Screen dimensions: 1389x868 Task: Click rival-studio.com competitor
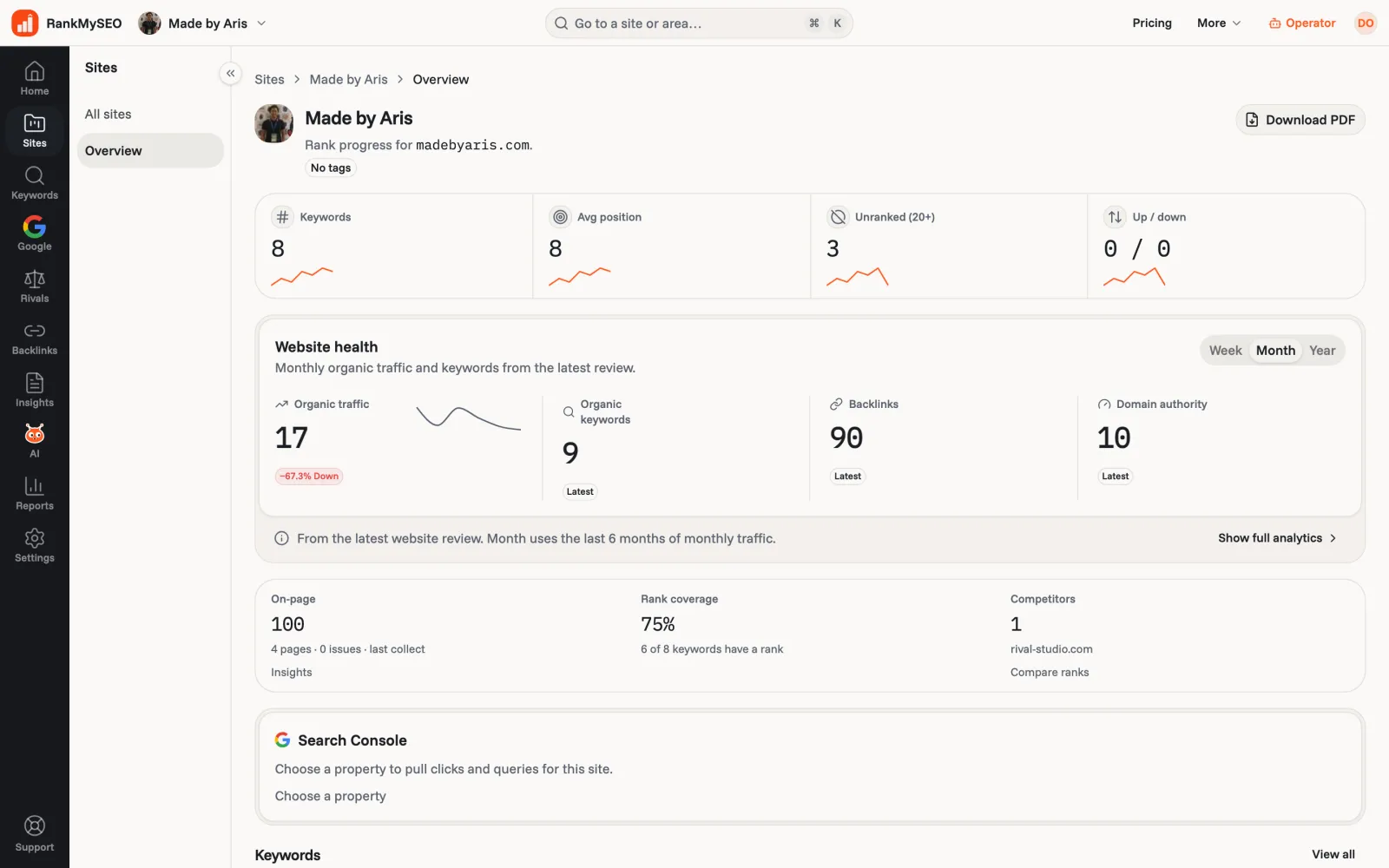point(1051,649)
